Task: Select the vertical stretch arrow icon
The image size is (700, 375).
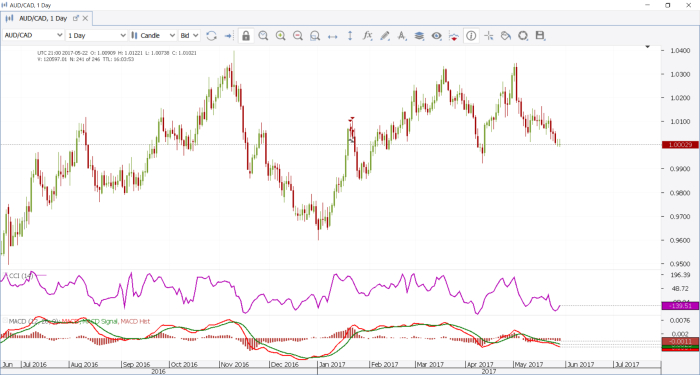Action: (350, 36)
